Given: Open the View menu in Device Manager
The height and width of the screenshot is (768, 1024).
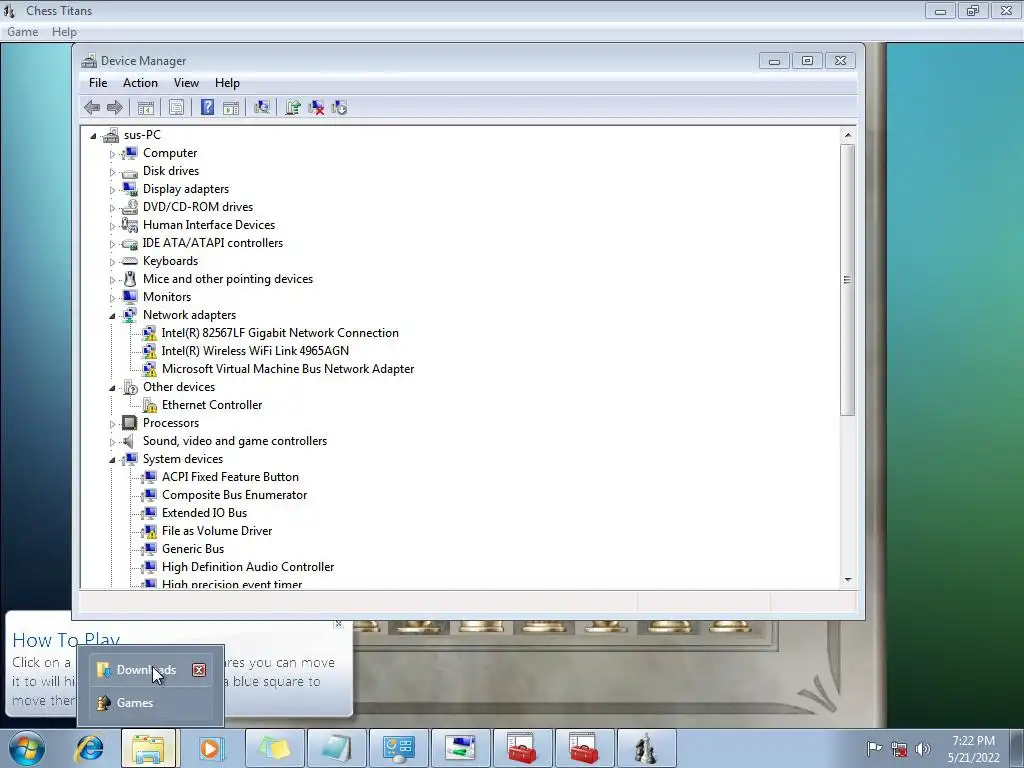Looking at the screenshot, I should [186, 83].
